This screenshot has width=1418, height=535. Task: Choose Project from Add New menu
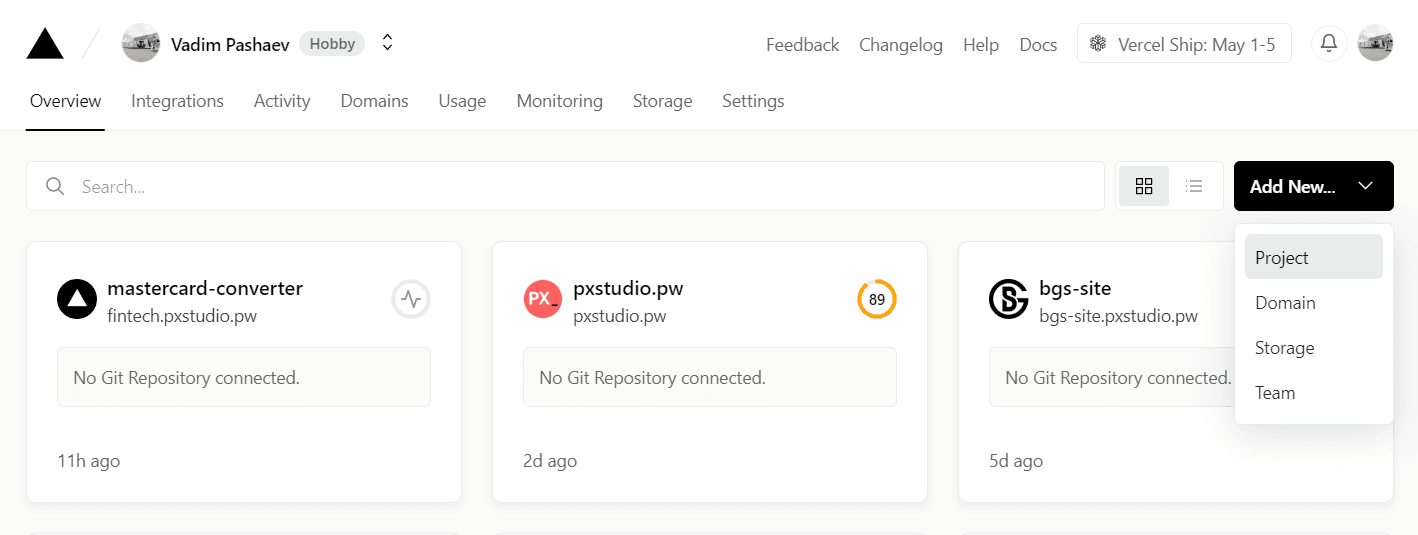(x=1313, y=257)
